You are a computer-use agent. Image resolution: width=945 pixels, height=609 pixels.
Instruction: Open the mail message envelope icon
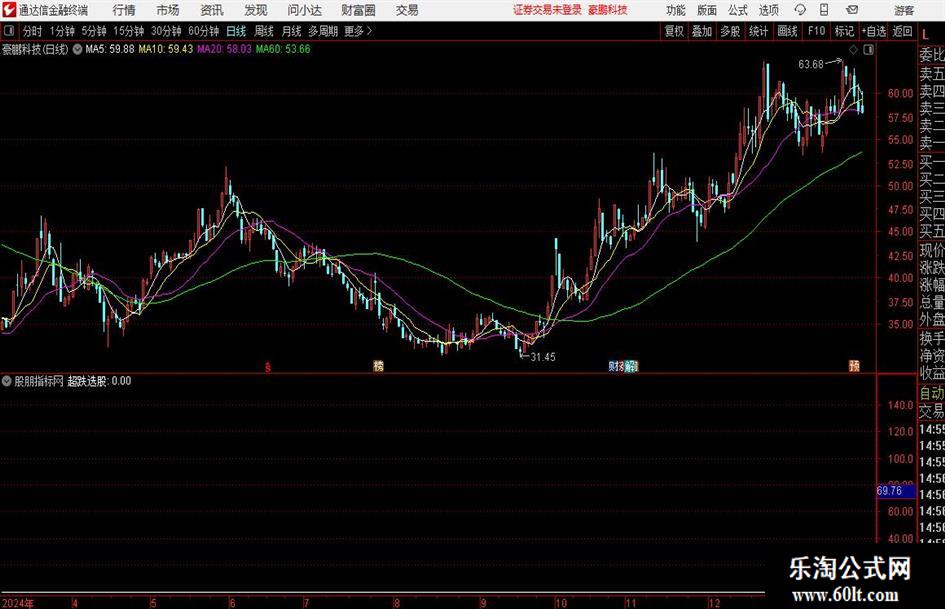tap(852, 10)
